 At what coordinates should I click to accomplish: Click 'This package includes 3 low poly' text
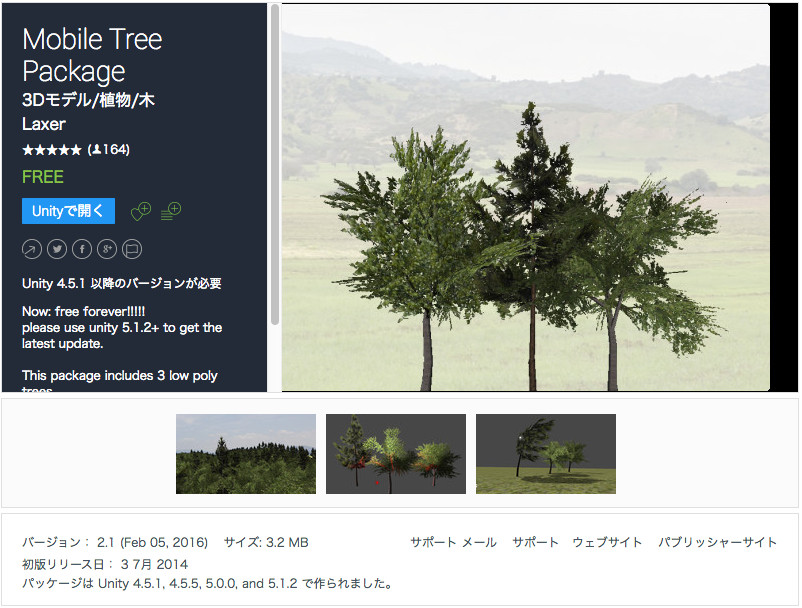[120, 376]
